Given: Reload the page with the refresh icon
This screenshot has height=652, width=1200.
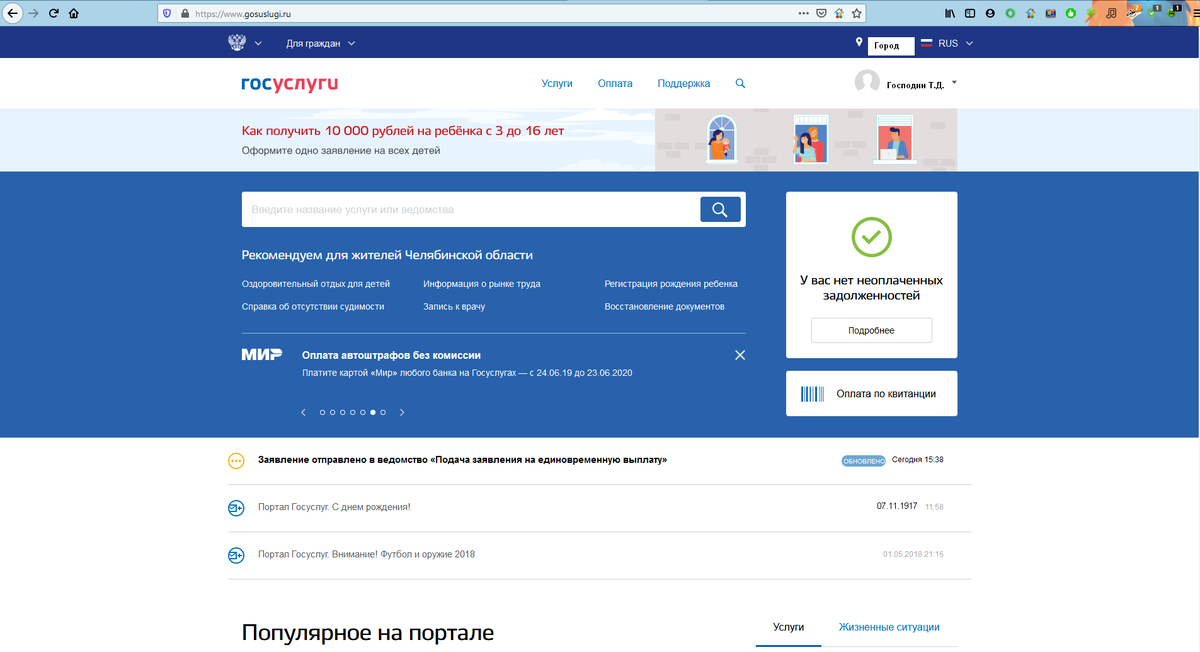Looking at the screenshot, I should 54,14.
